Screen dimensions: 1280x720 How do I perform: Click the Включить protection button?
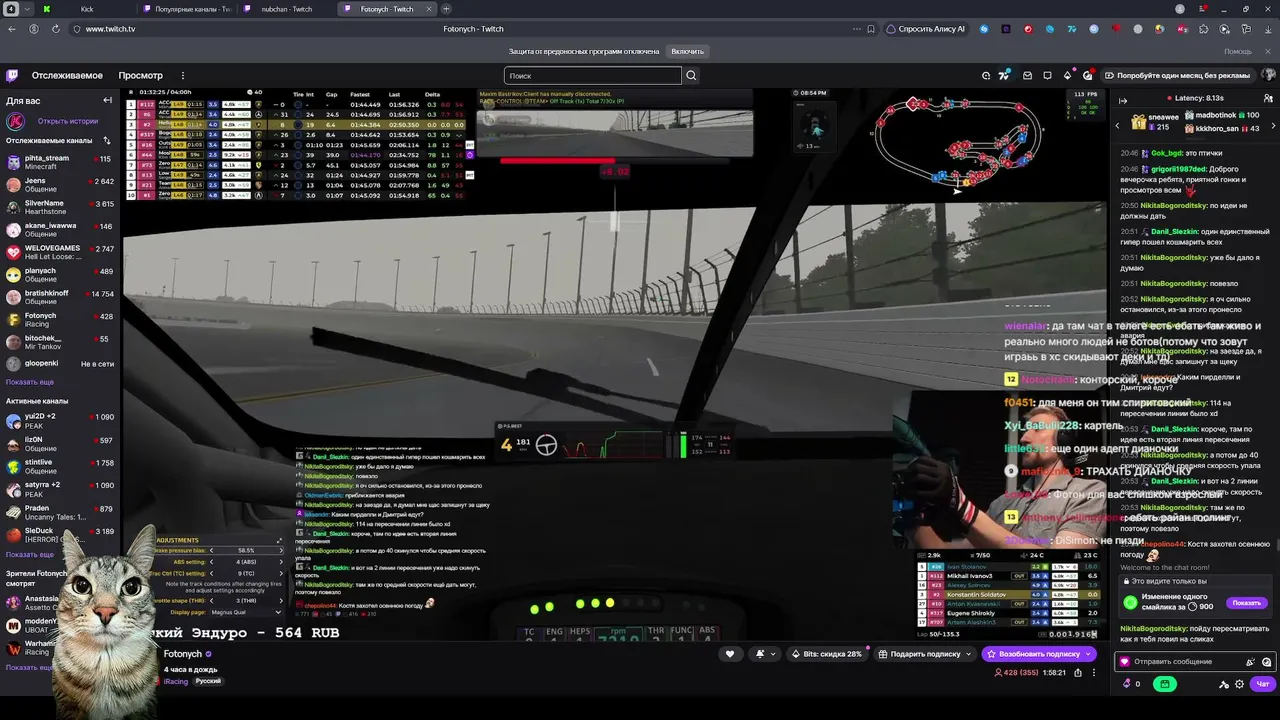(x=687, y=51)
